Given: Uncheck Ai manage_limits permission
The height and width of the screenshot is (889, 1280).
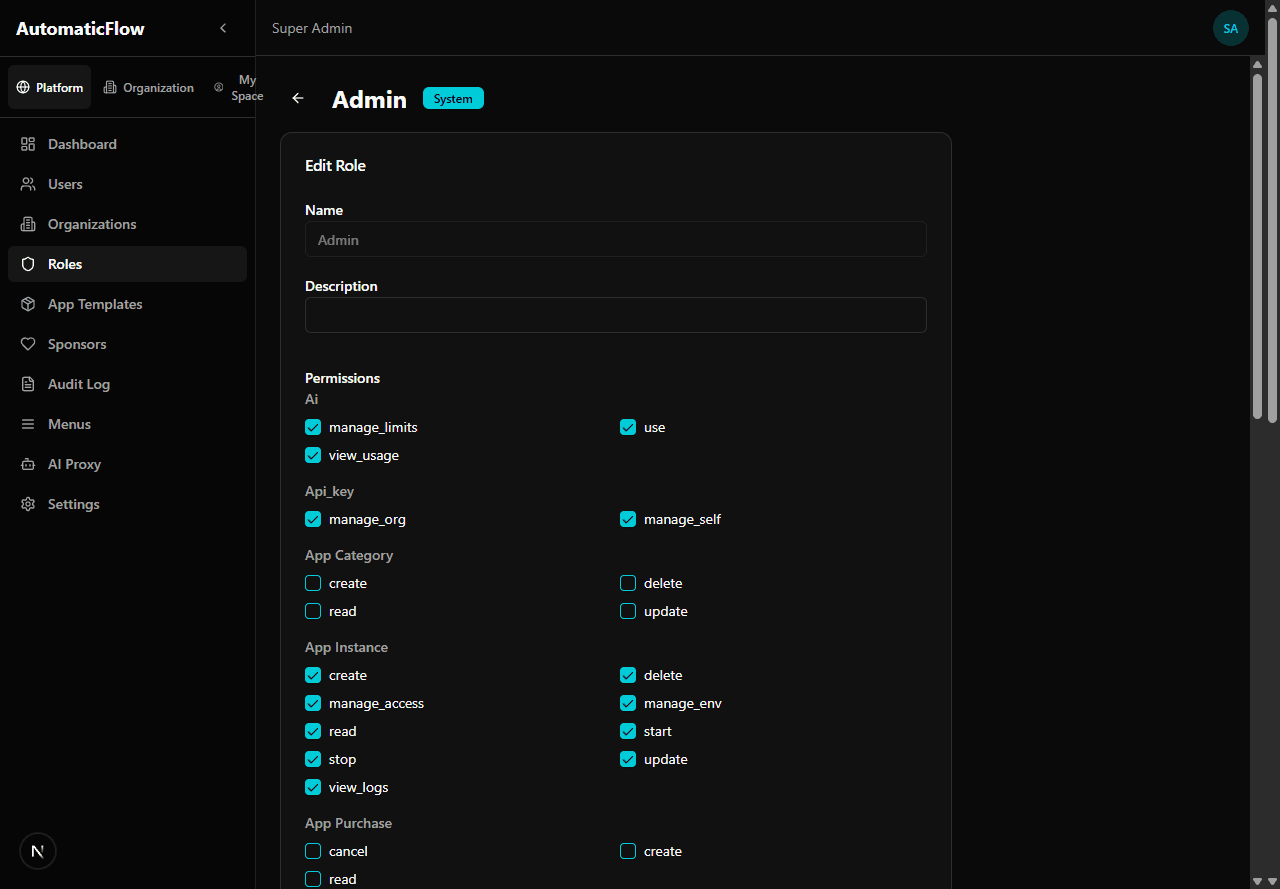Looking at the screenshot, I should coord(313,427).
